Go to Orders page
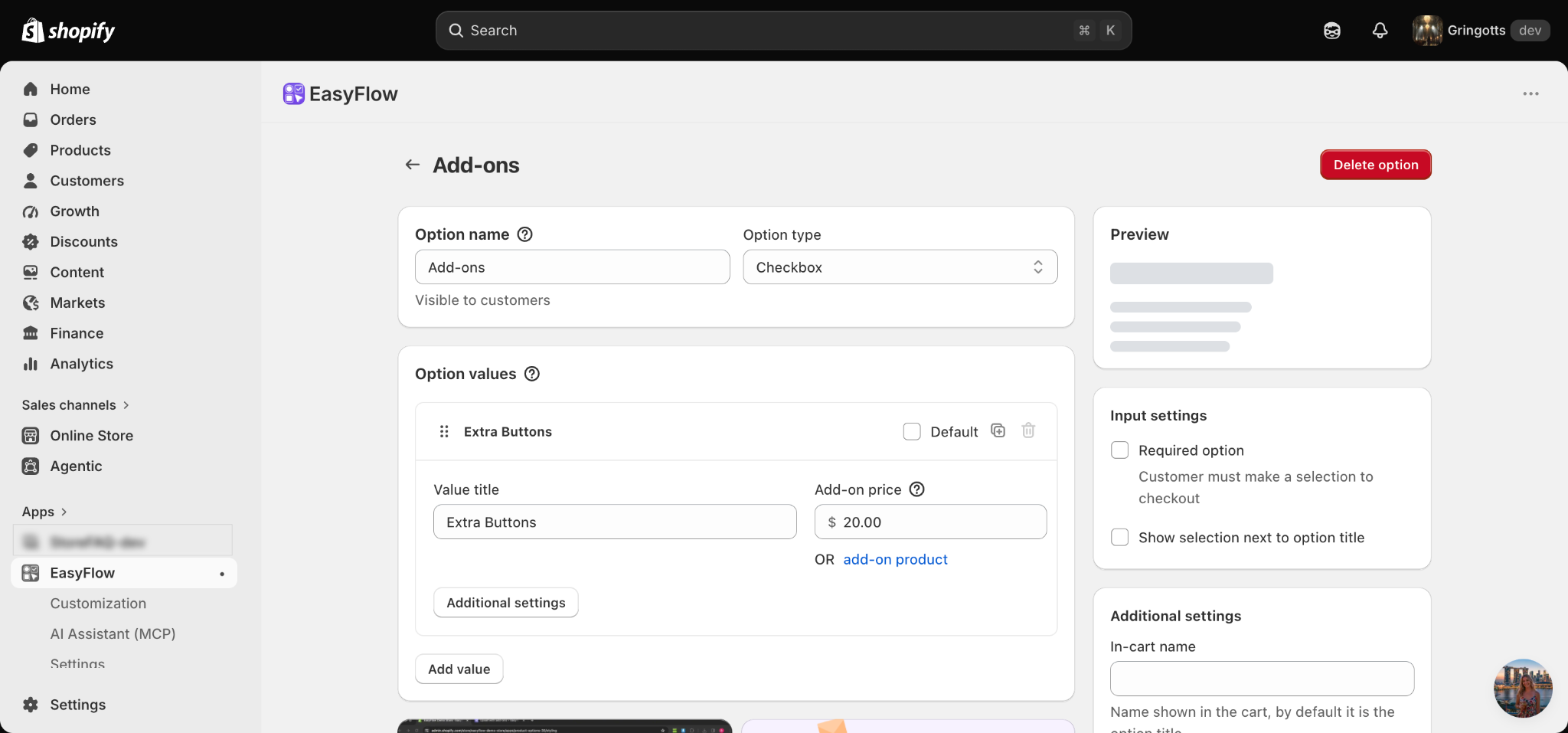 coord(73,119)
